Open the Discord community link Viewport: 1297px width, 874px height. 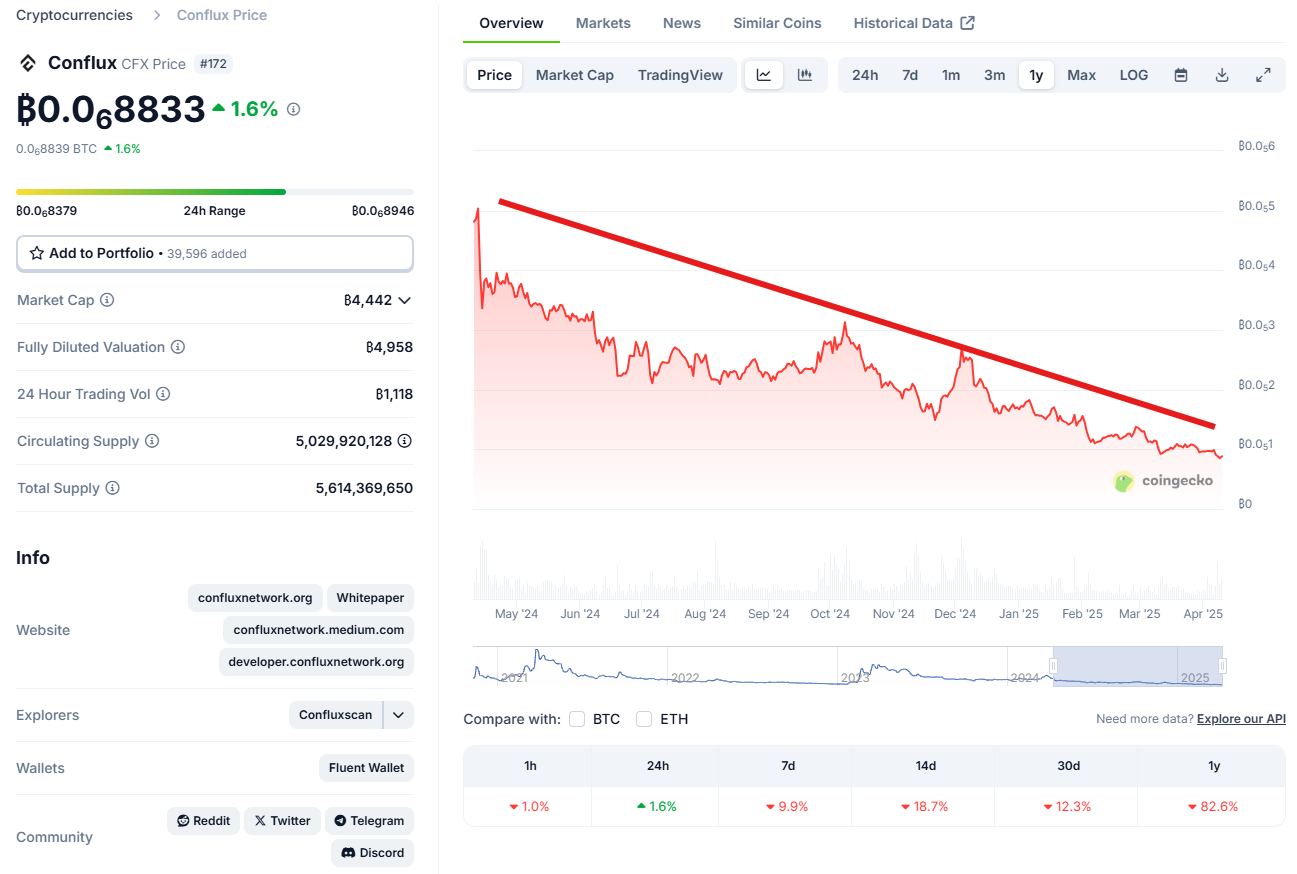tap(373, 853)
